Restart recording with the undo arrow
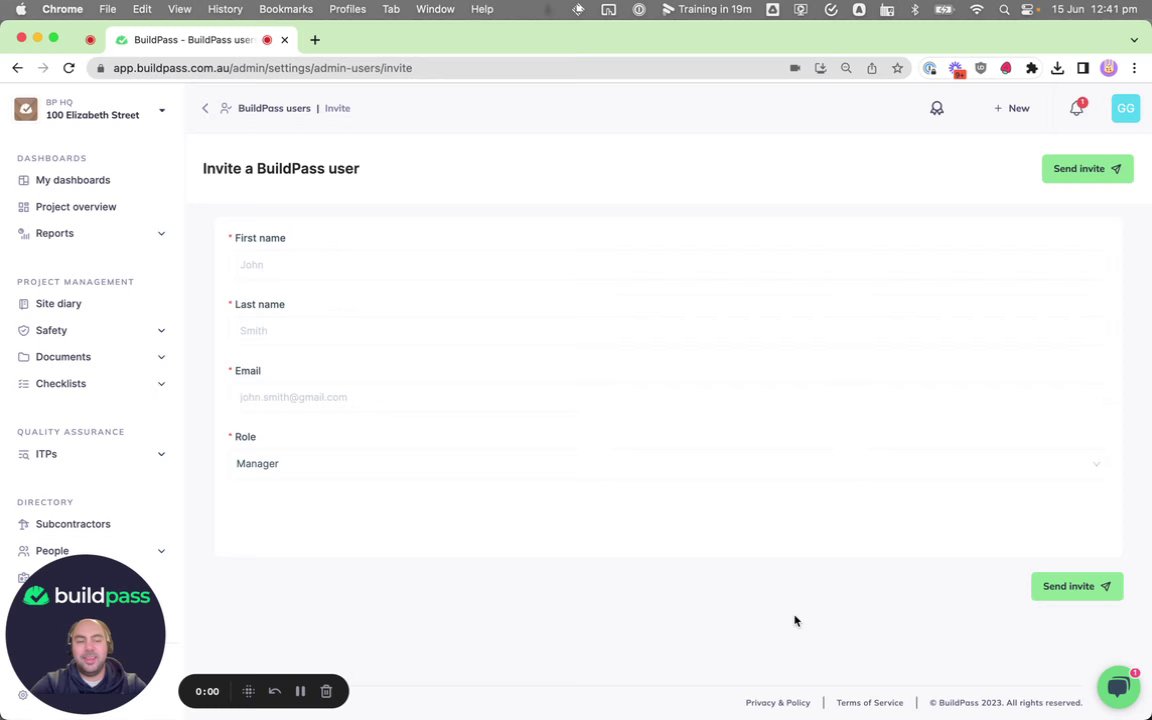 [x=275, y=691]
